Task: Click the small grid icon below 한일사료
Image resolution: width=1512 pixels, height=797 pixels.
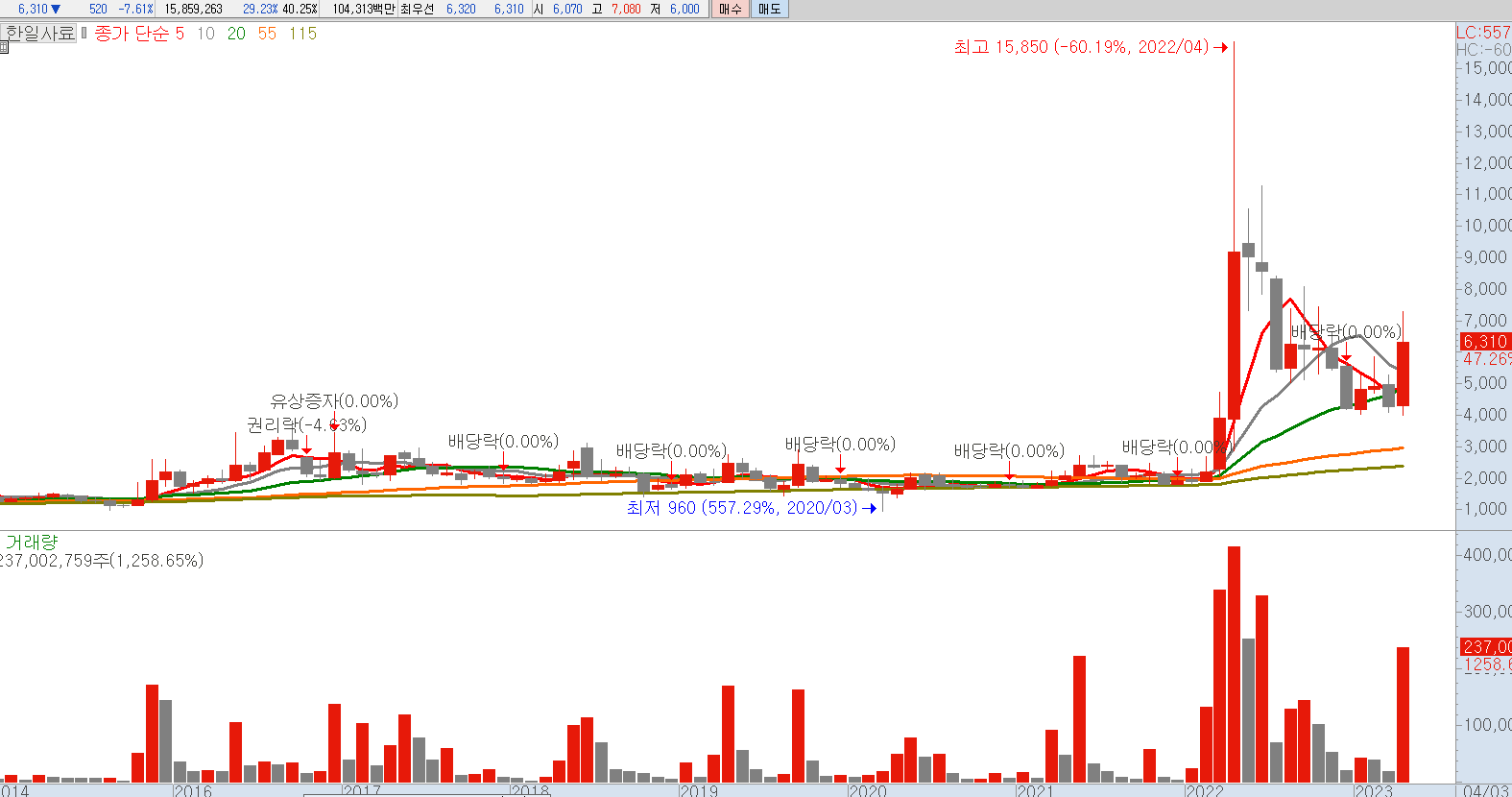Action: coord(4,46)
